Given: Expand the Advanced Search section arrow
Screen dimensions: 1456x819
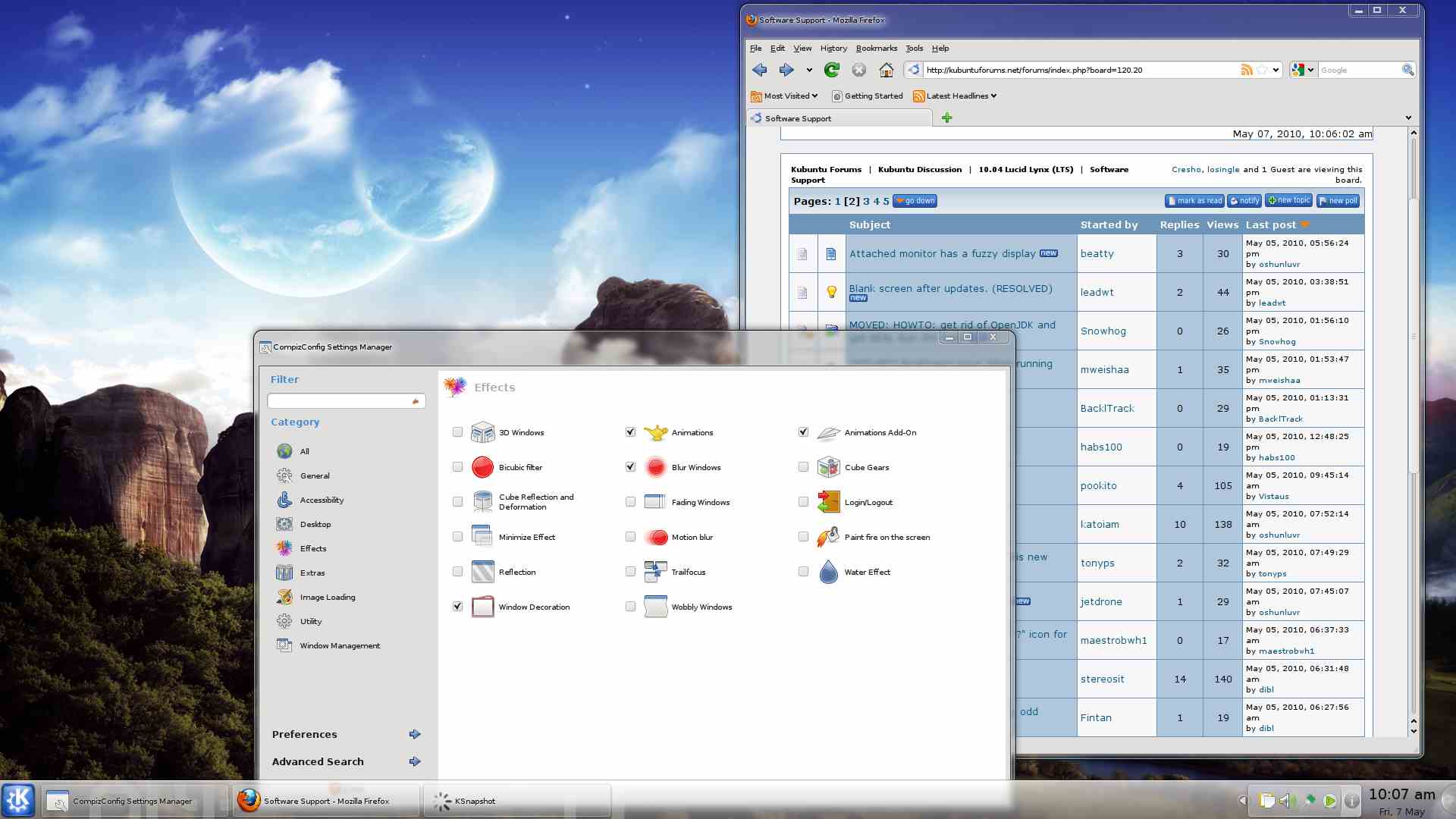Looking at the screenshot, I should pos(415,761).
